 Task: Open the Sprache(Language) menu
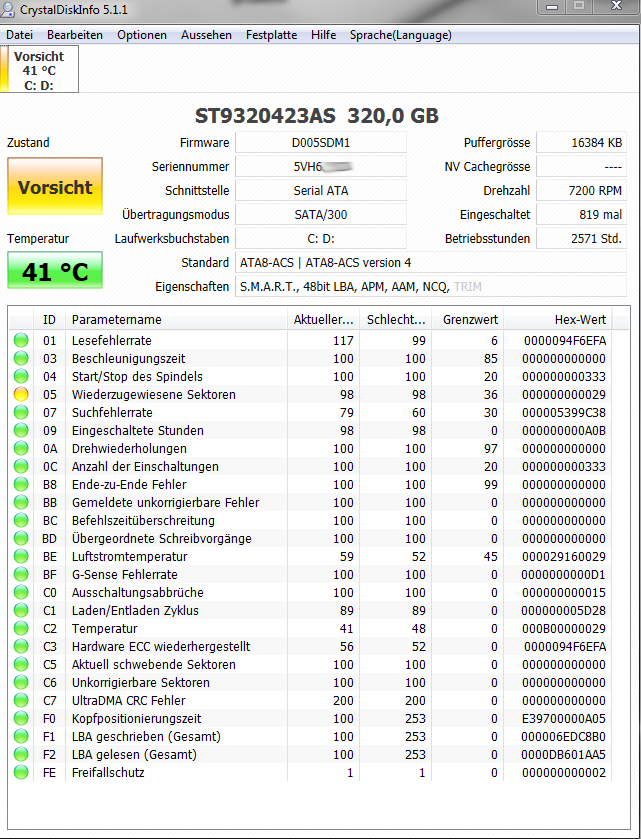point(400,35)
